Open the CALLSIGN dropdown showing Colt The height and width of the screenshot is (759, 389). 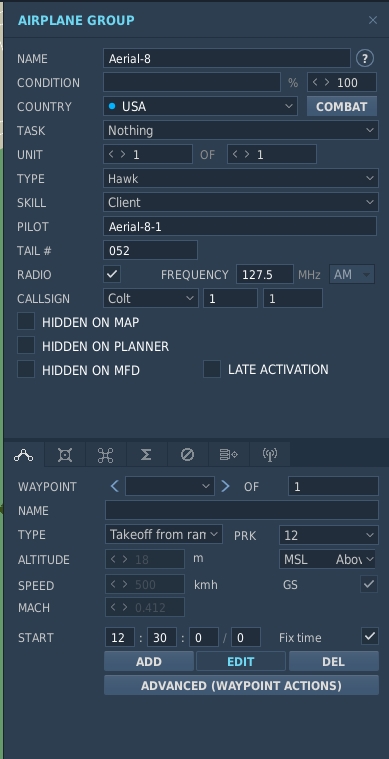(150, 298)
